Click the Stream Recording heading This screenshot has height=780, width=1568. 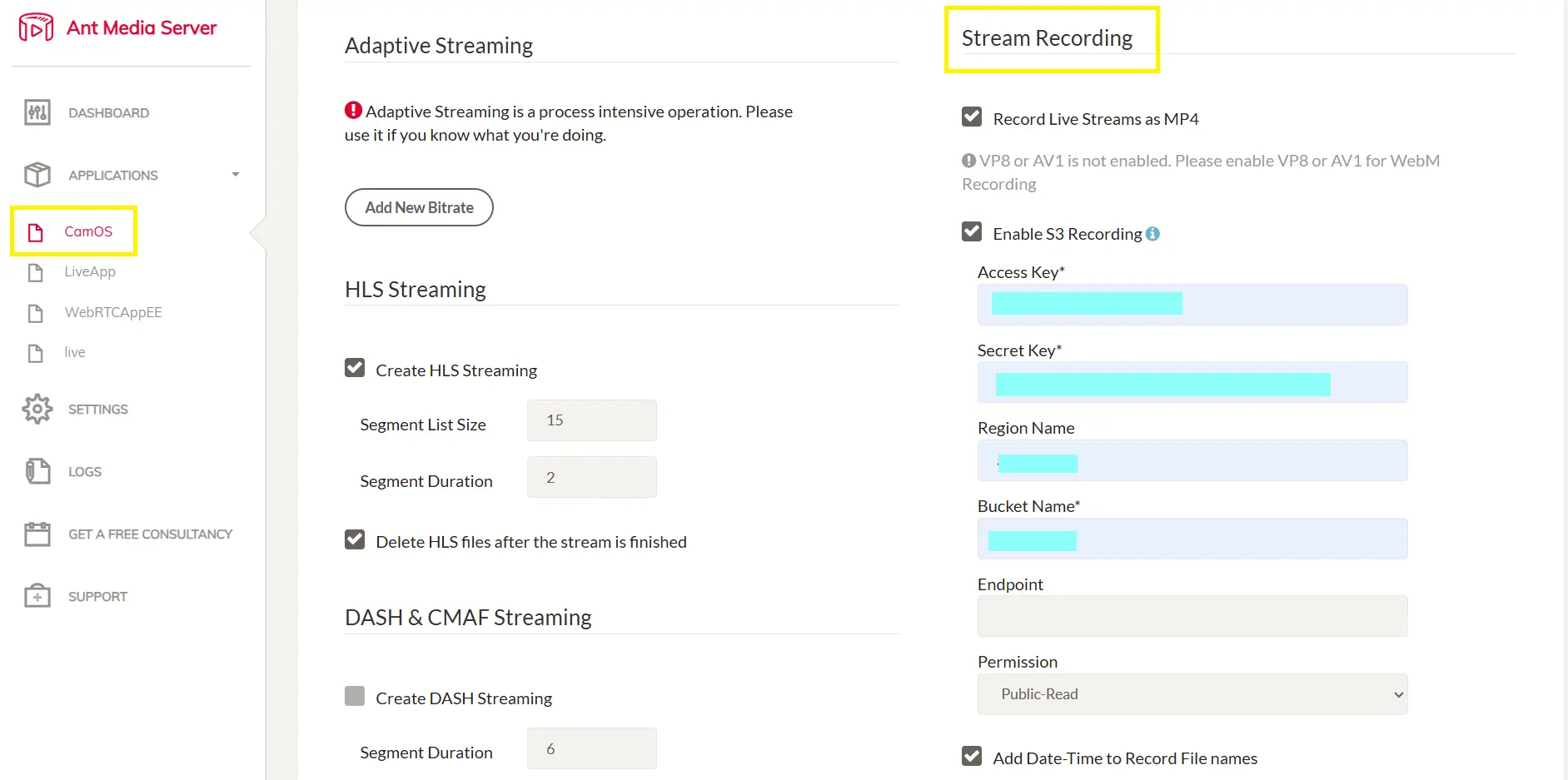click(1047, 38)
